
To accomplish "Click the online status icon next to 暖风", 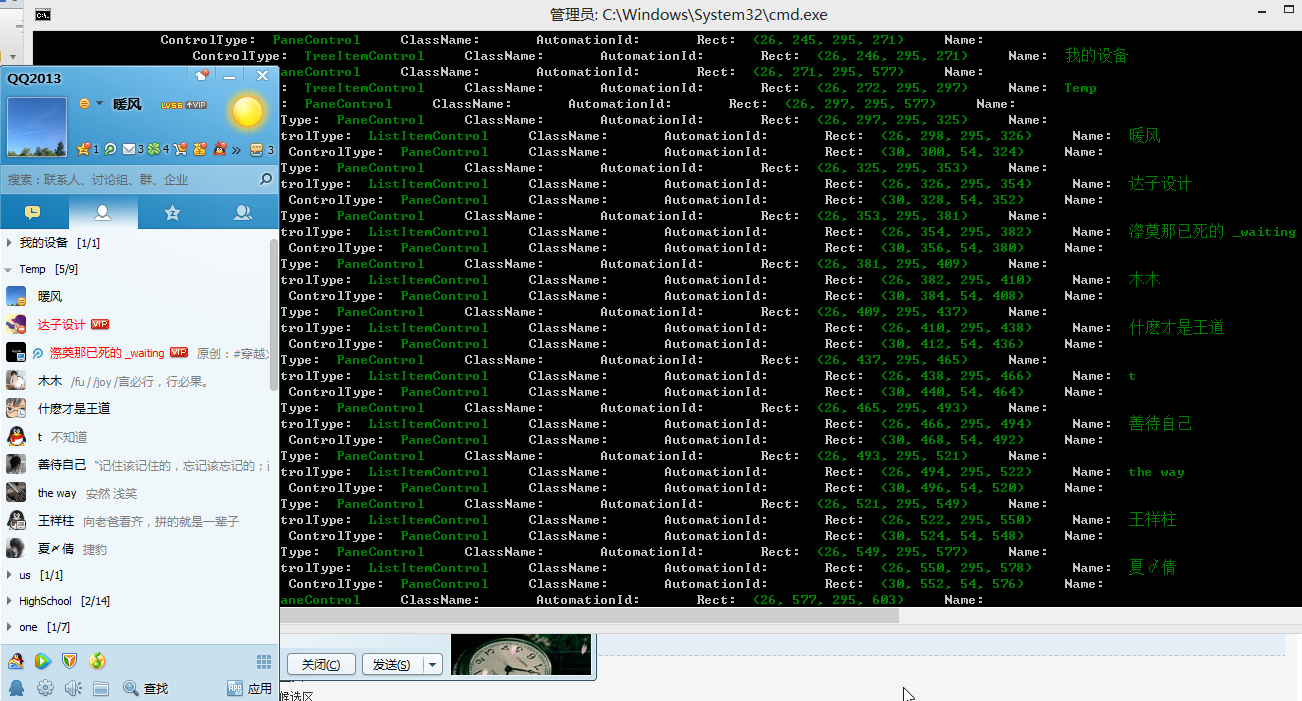I will pyautogui.click(x=84, y=104).
